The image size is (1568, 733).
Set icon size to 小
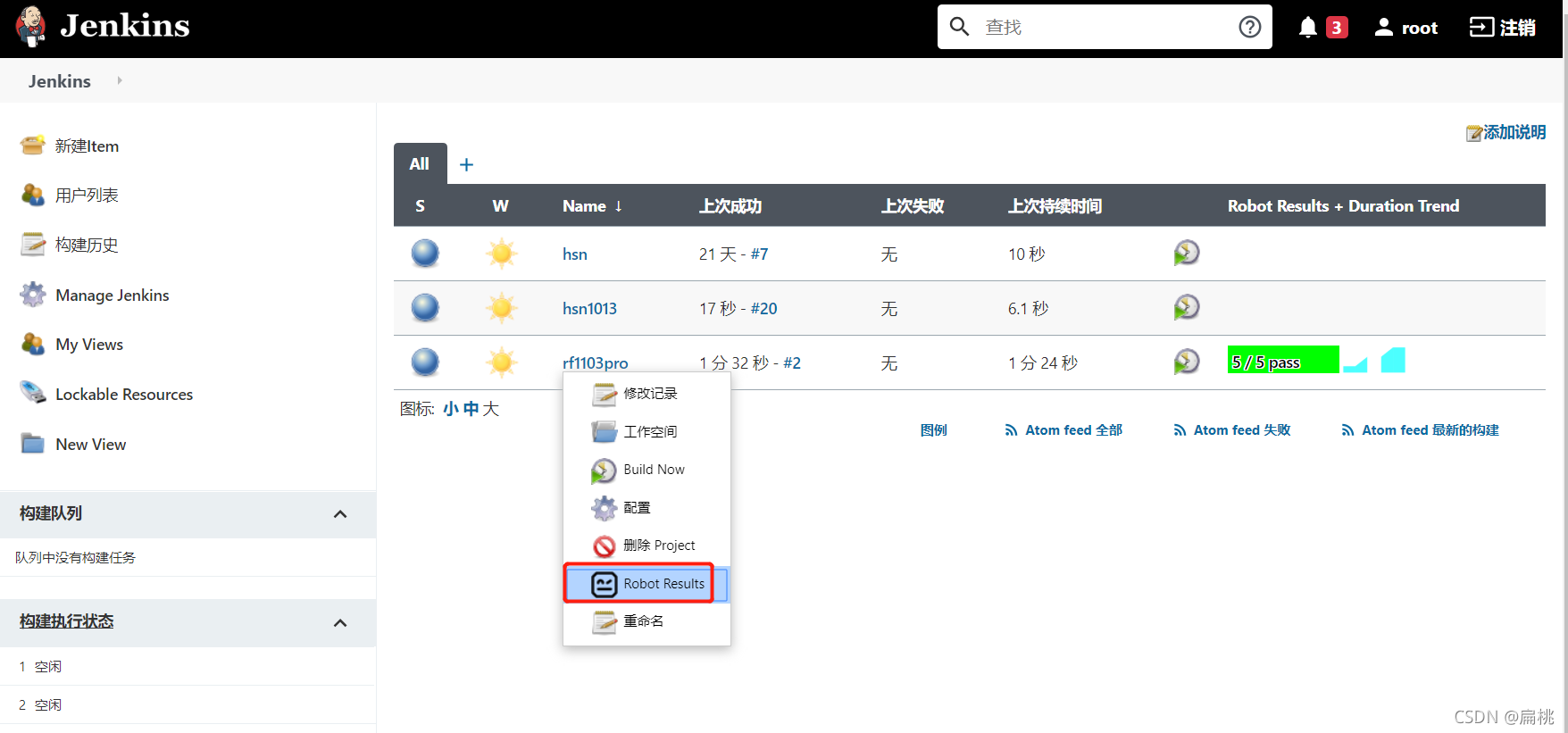tap(451, 409)
